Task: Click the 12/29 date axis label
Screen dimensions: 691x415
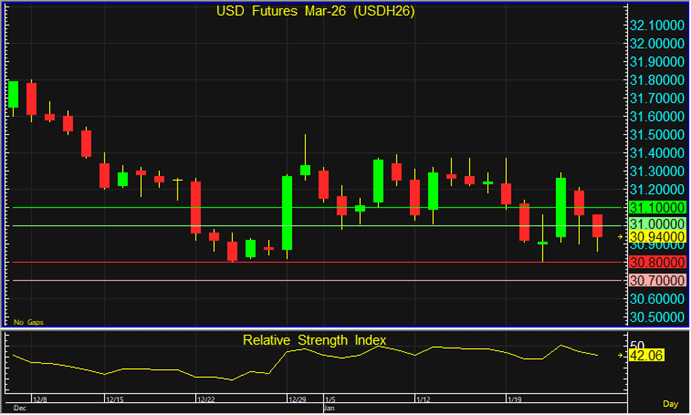Action: point(297,399)
